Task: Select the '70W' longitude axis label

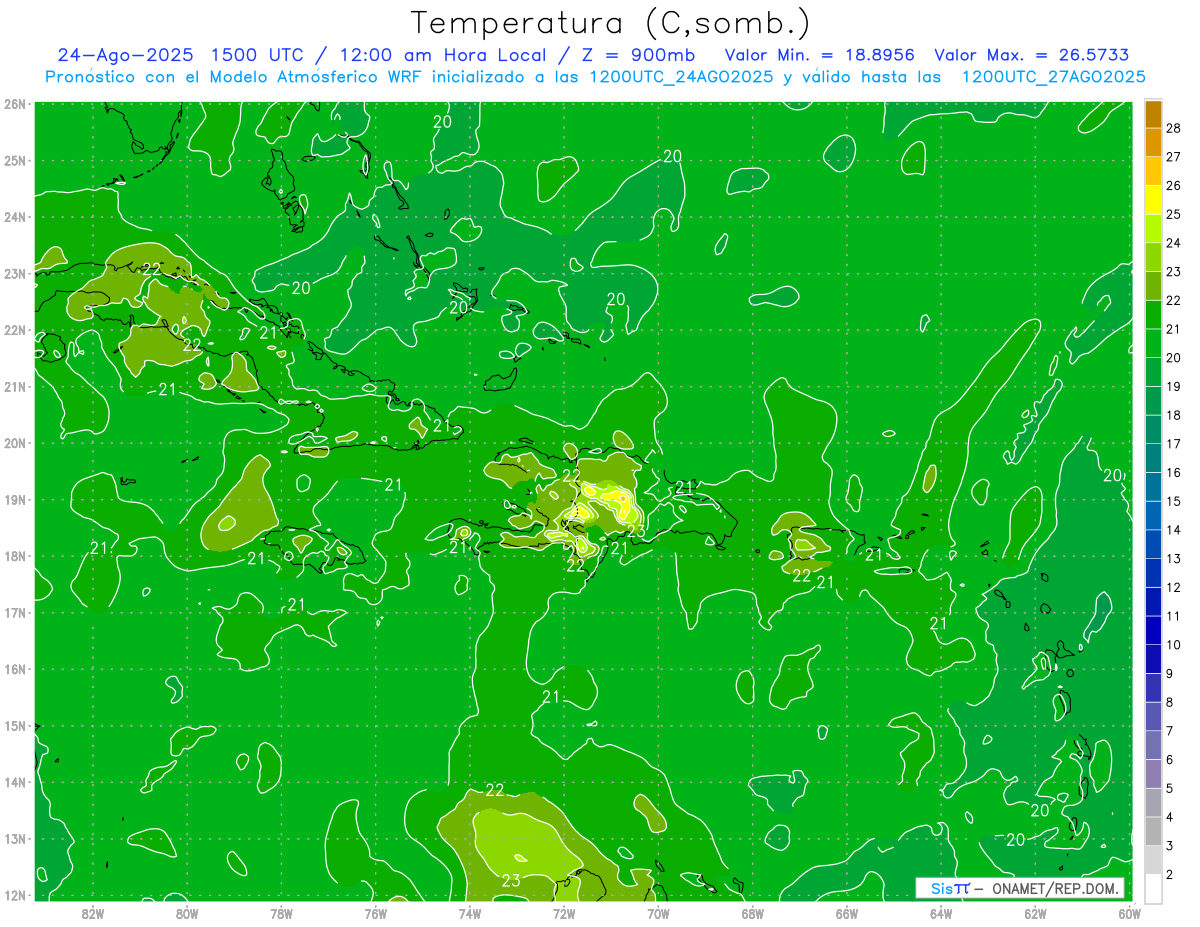Action: [x=658, y=913]
